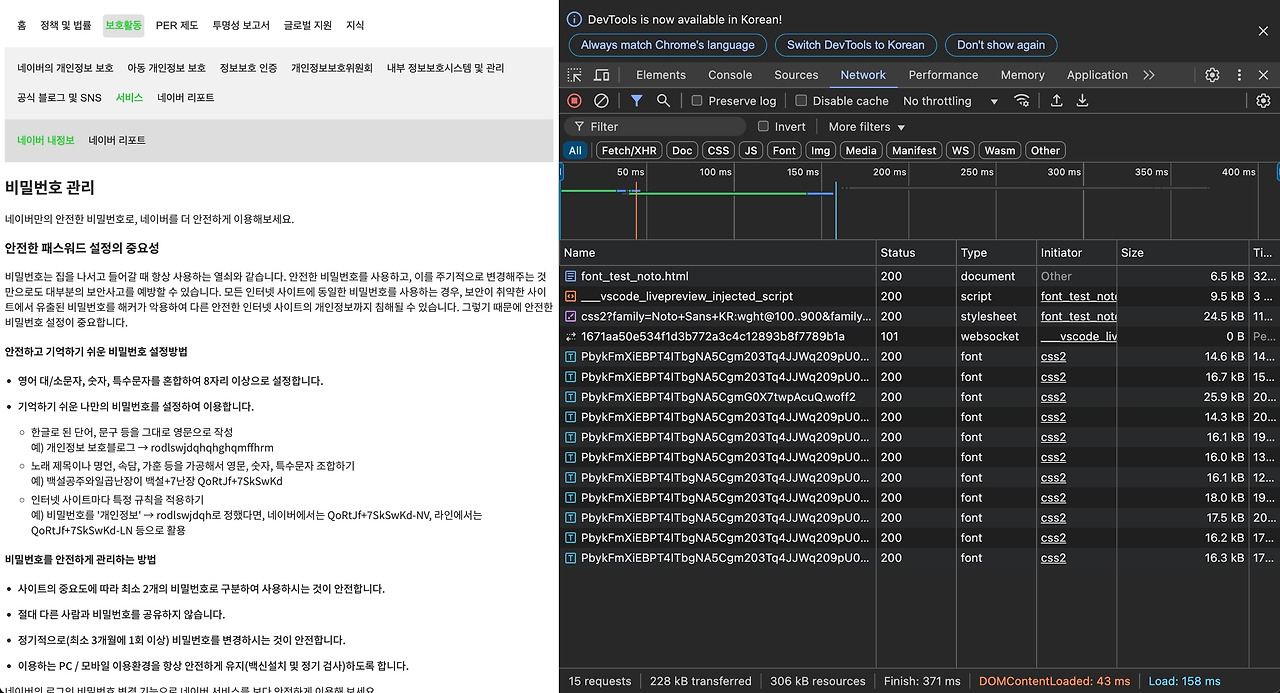Open 투명성 보고서 menu on webpage

pyautogui.click(x=241, y=25)
